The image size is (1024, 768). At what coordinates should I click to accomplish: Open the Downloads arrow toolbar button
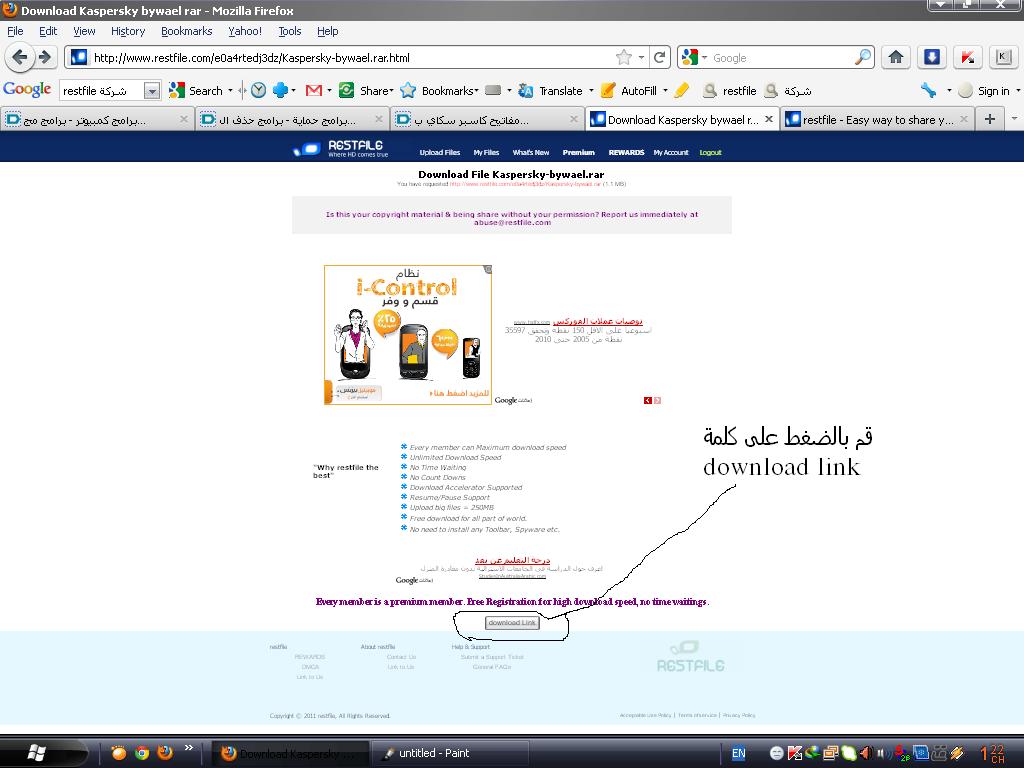(932, 57)
